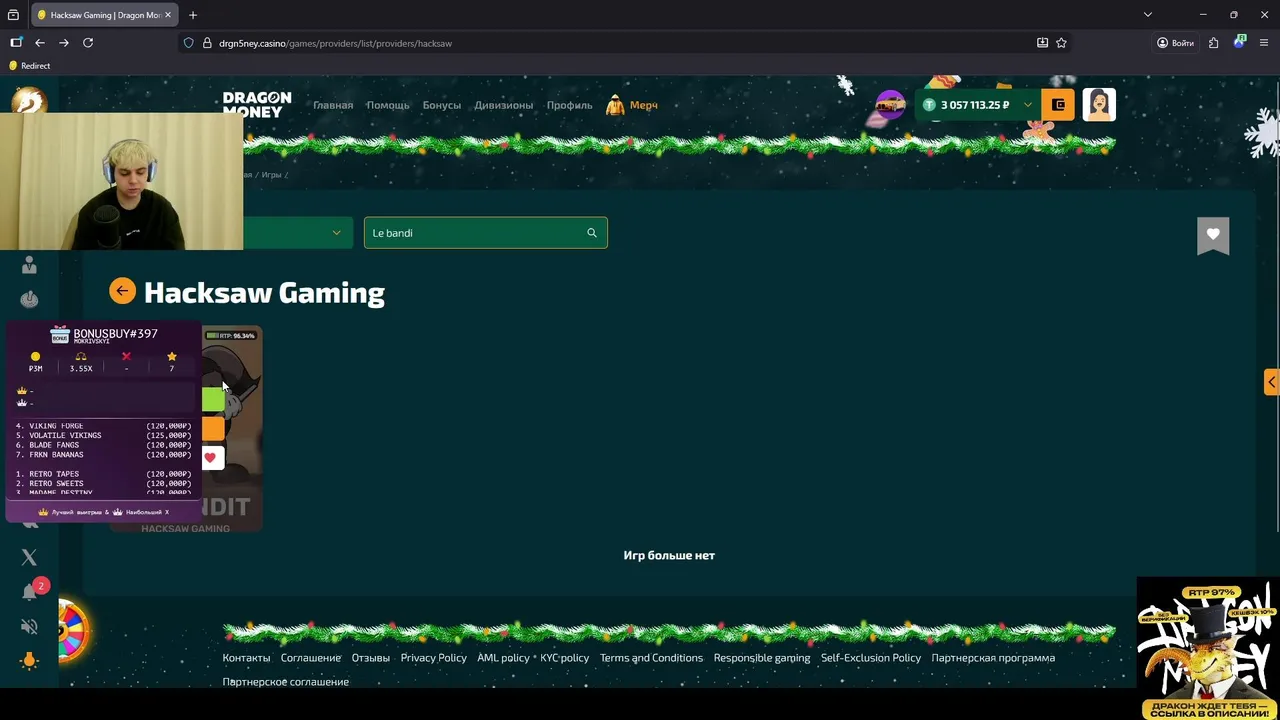Click the person icon in the left sidebar
The width and height of the screenshot is (1280, 720).
pos(29,264)
